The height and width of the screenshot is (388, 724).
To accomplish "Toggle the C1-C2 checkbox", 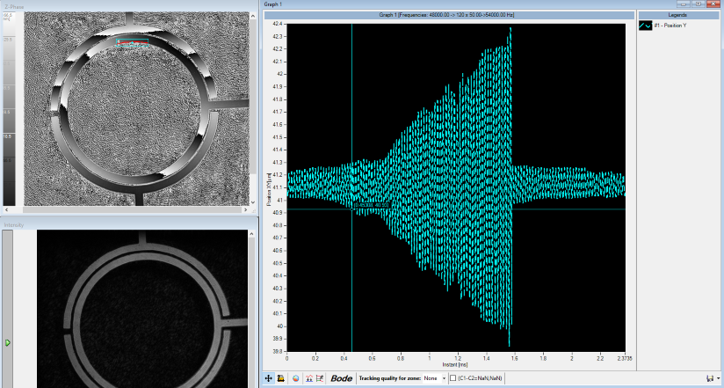I will 453,378.
